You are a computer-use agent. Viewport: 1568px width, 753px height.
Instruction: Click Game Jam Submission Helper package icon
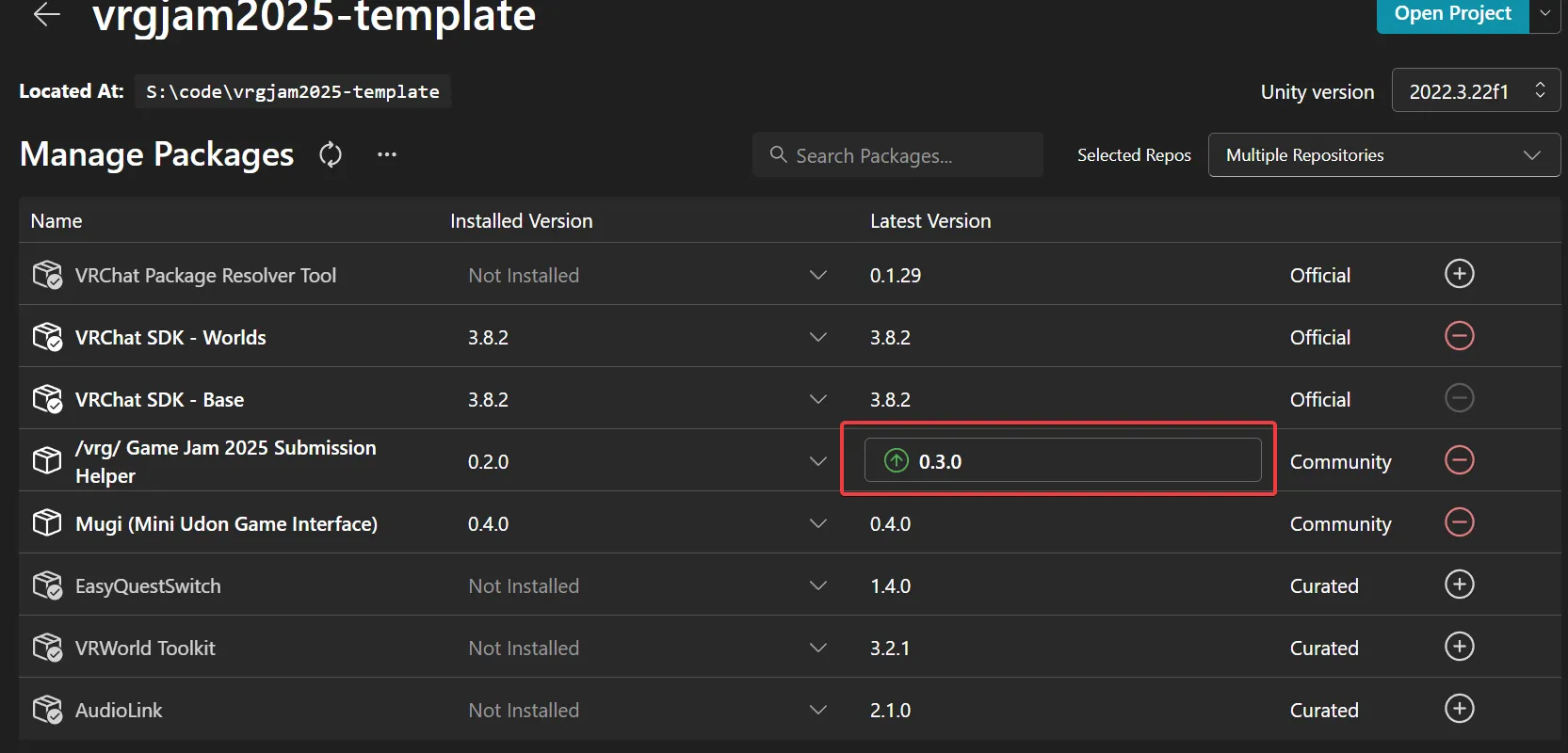coord(47,461)
